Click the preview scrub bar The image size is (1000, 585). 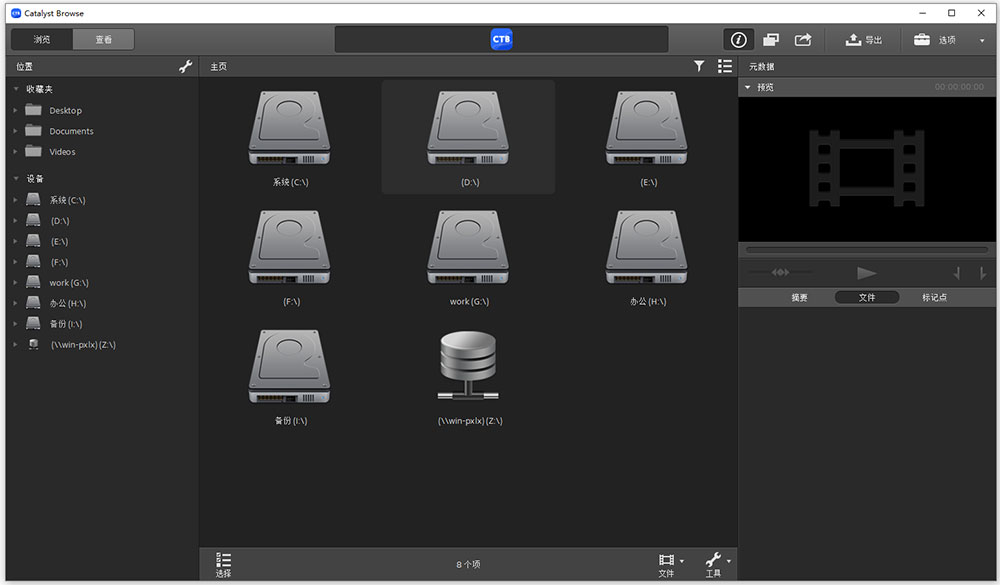coord(867,249)
